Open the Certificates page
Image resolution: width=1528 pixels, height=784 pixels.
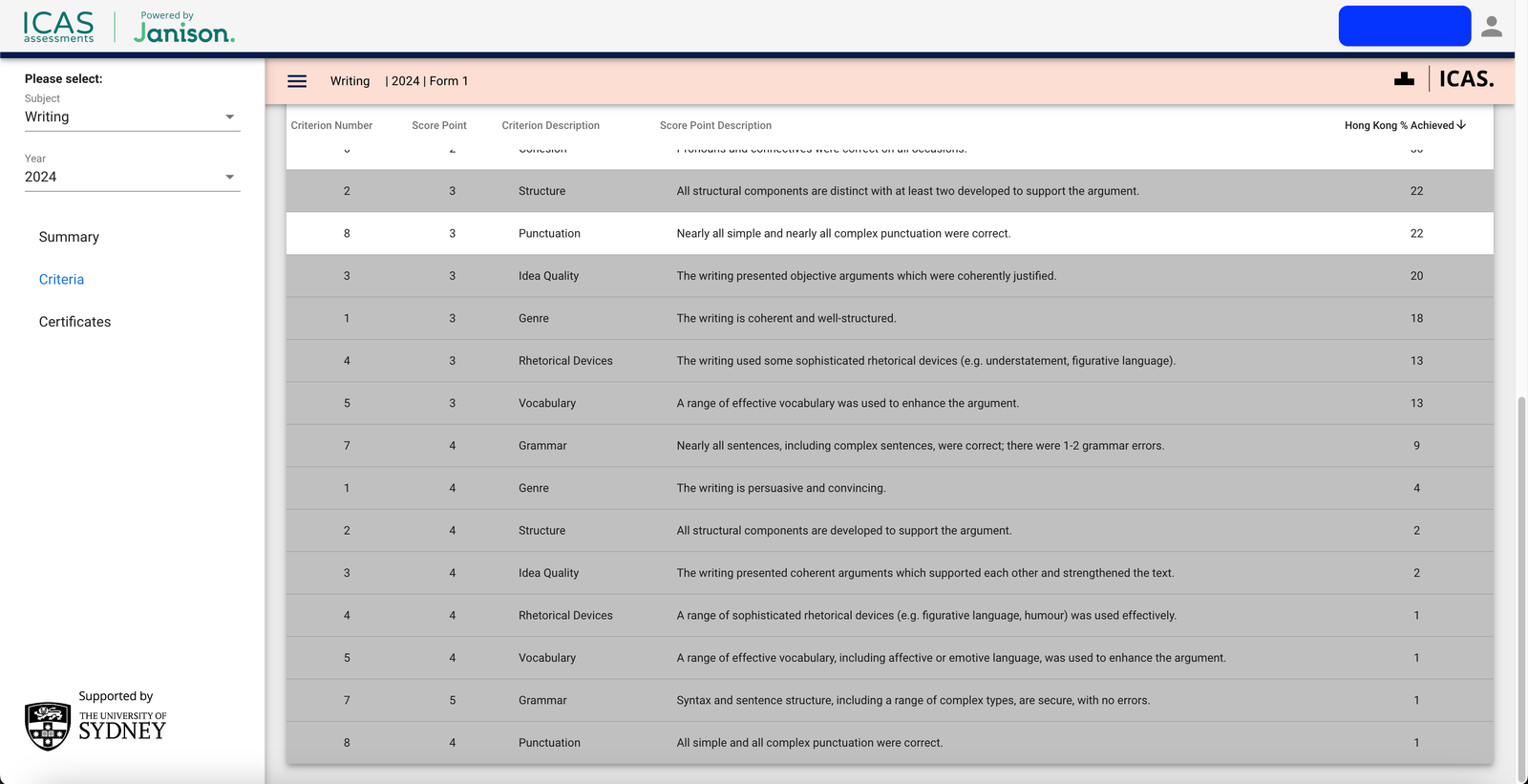click(74, 322)
